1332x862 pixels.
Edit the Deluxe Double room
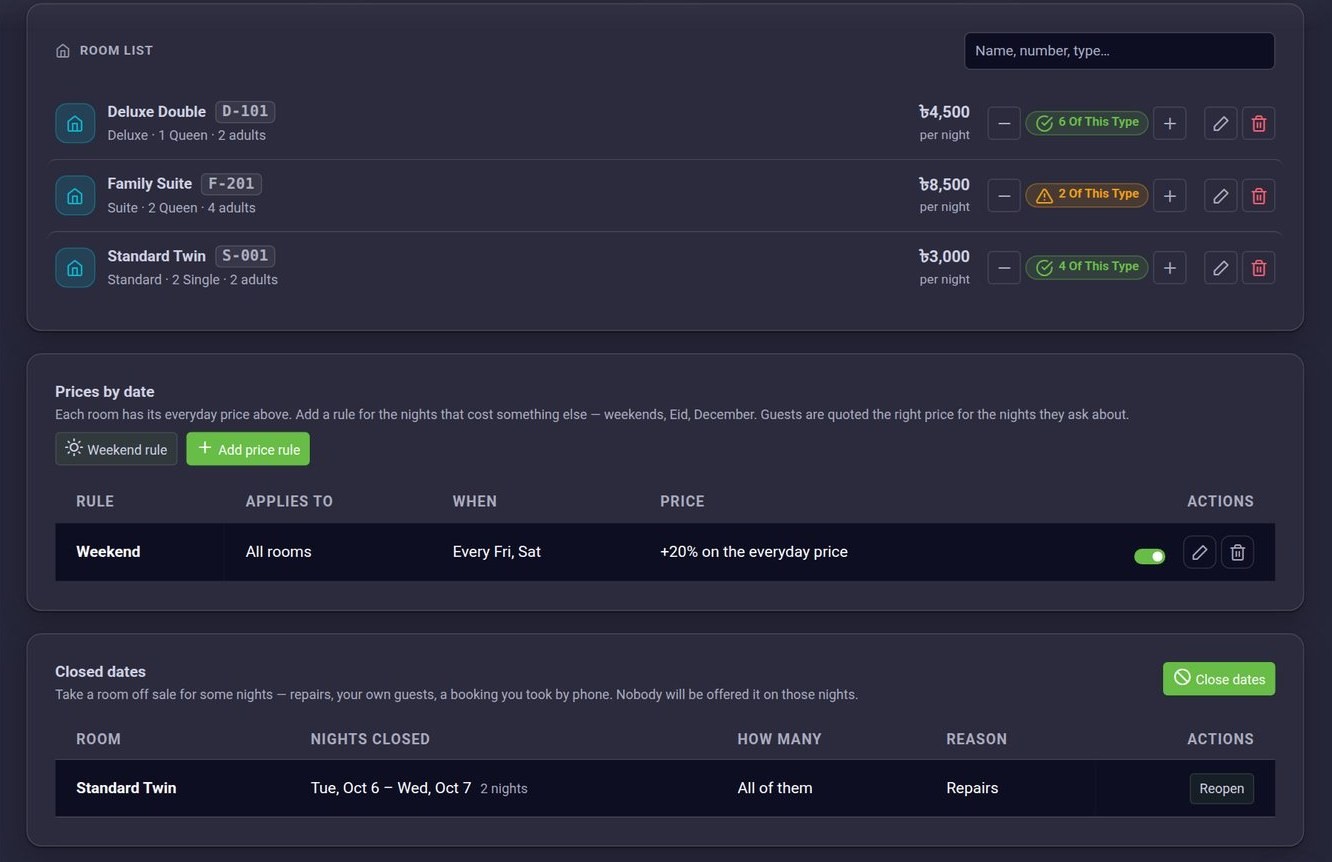[x=1220, y=123]
